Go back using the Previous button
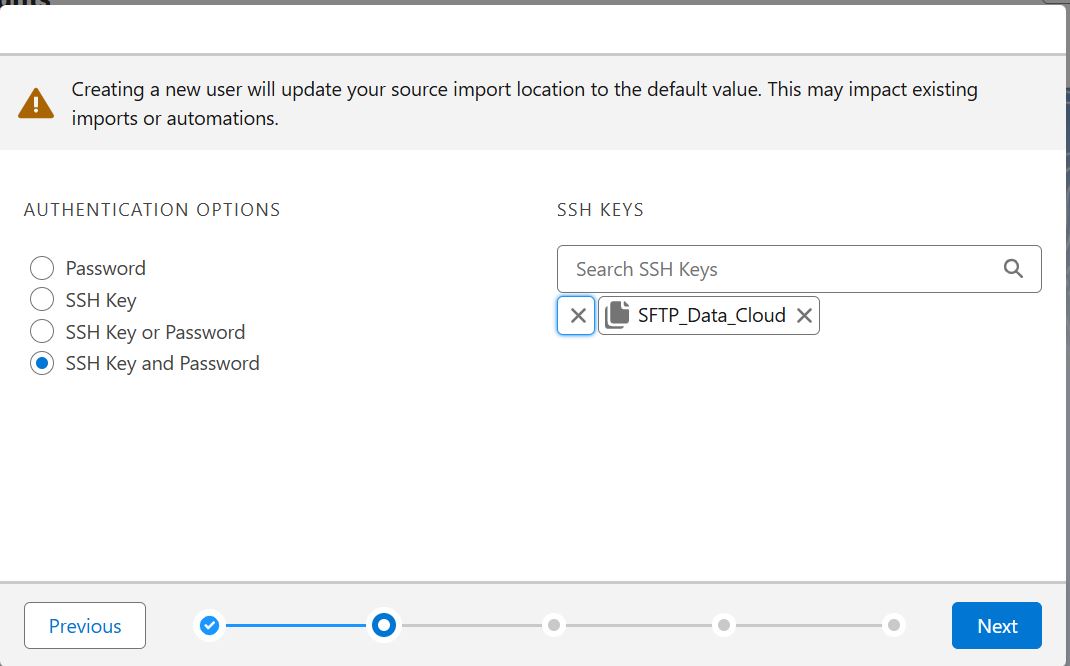1070x666 pixels. click(84, 625)
